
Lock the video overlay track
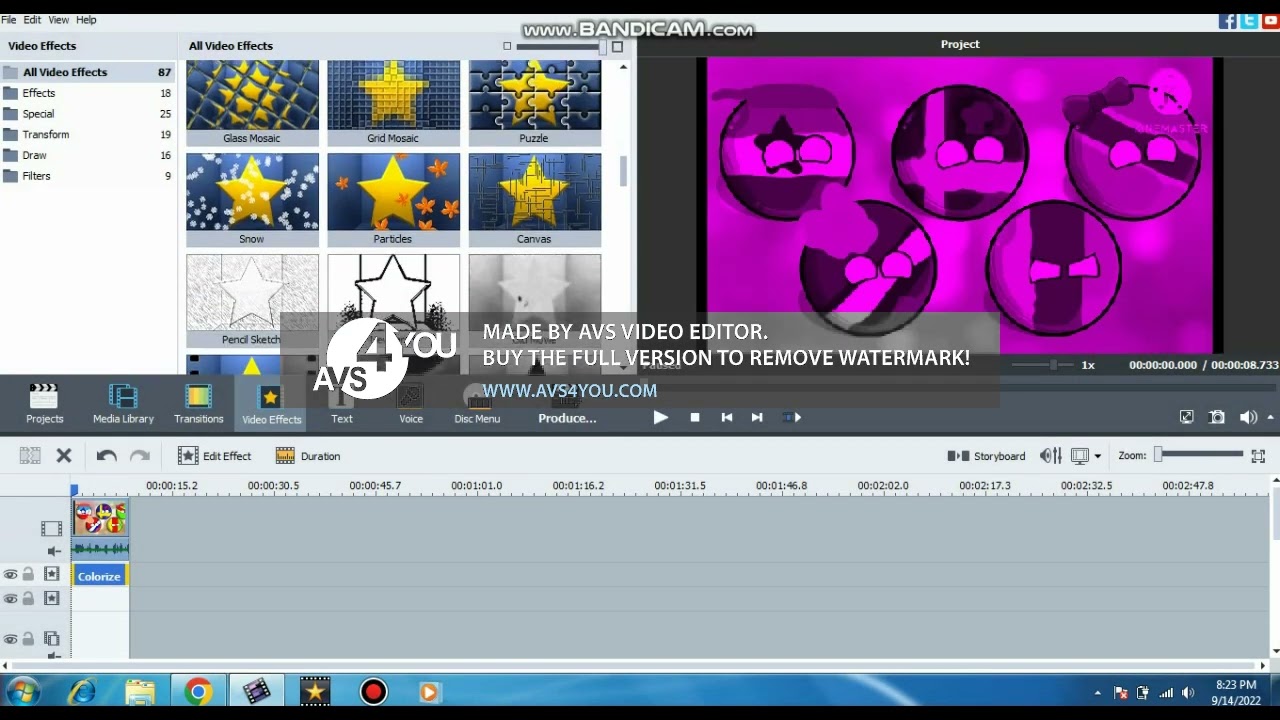(x=28, y=639)
